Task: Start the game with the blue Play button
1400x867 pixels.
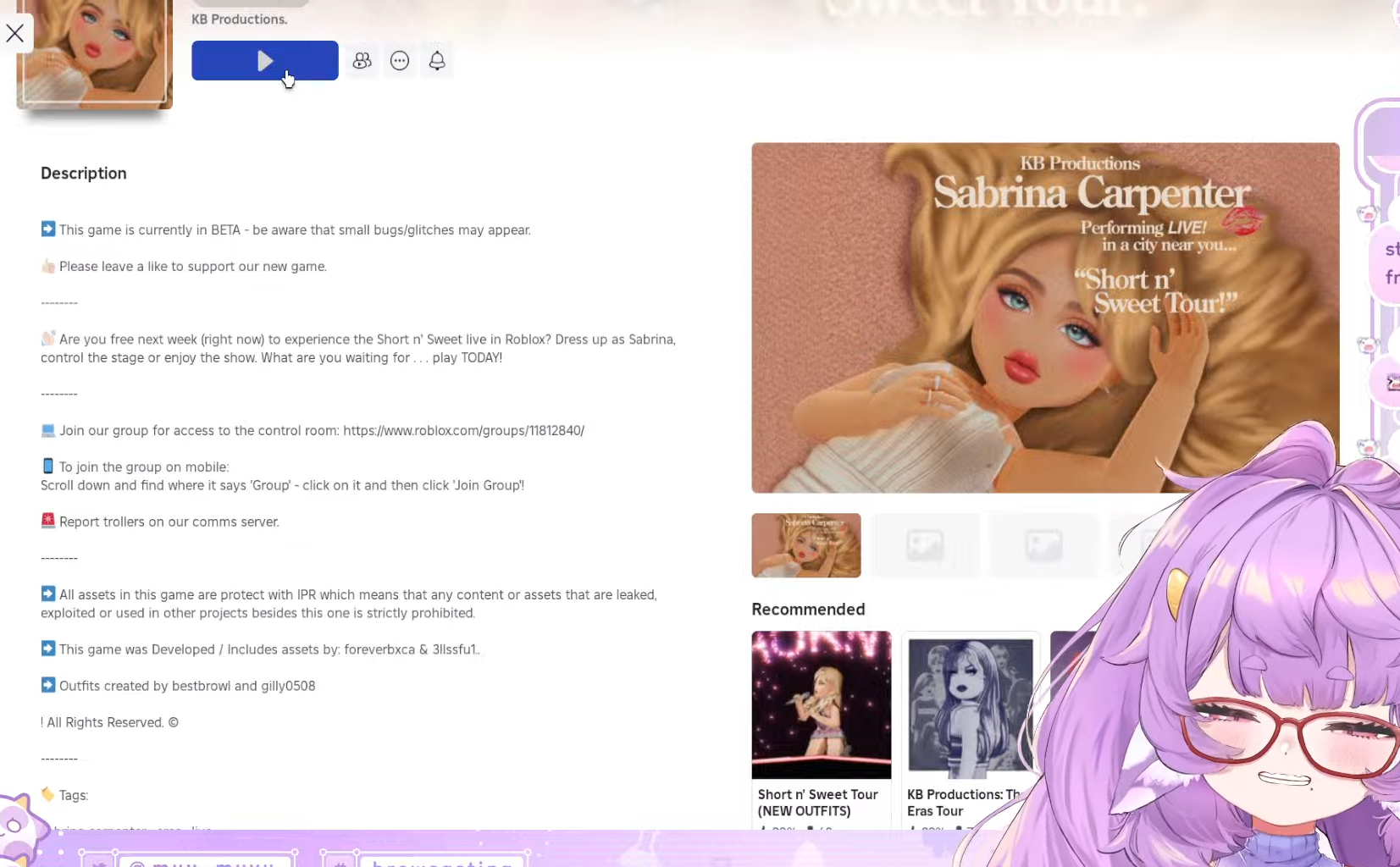Action: (x=265, y=61)
